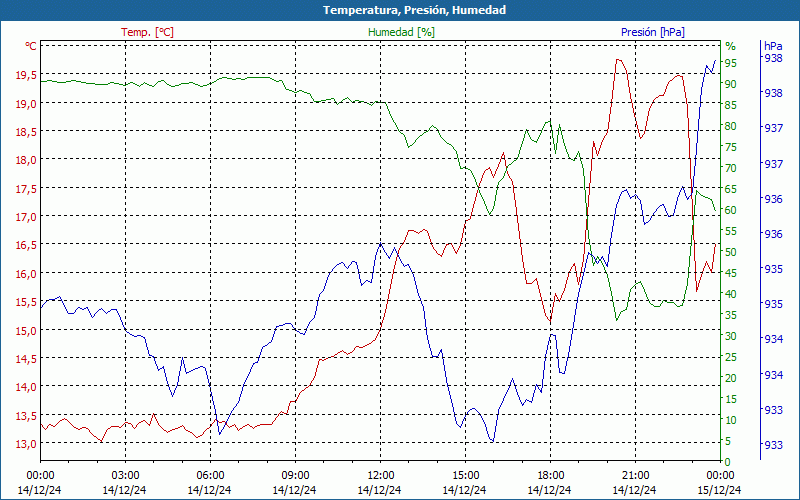Click '70' on the humidity axis

[731, 168]
